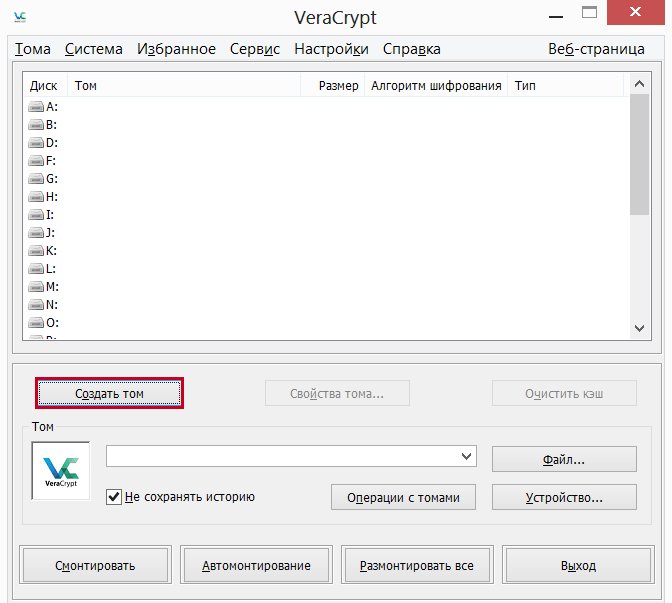This screenshot has height=603, width=672.
Task: Click scrollbar up arrow in drive list
Action: [639, 84]
